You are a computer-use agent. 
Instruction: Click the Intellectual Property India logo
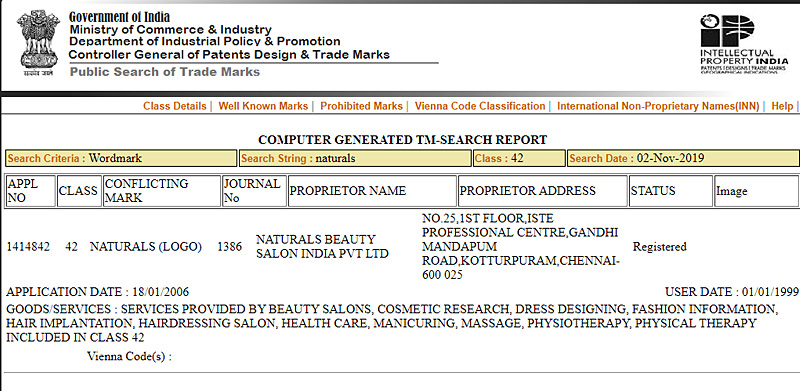(x=743, y=44)
